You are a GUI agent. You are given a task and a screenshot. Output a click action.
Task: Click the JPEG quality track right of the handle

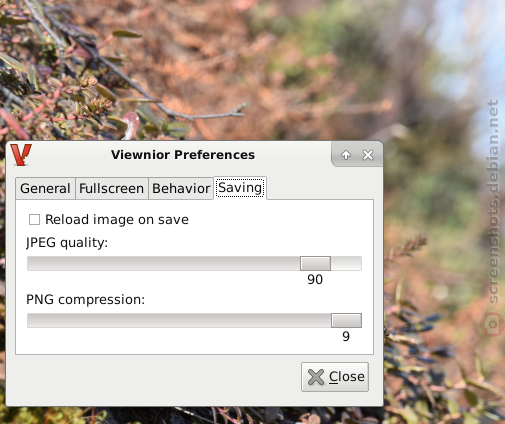pyautogui.click(x=346, y=263)
